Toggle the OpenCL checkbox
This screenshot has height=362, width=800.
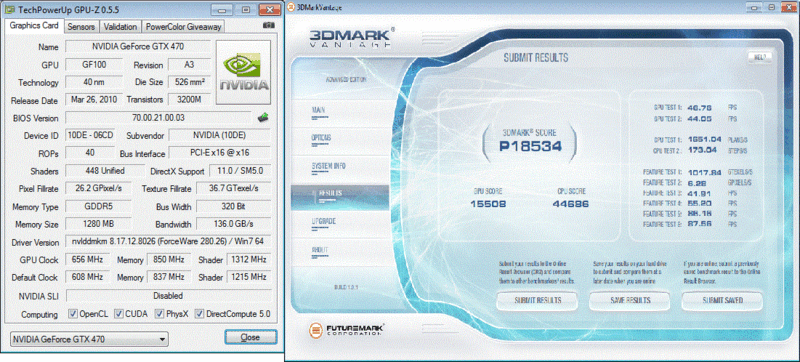(73, 314)
